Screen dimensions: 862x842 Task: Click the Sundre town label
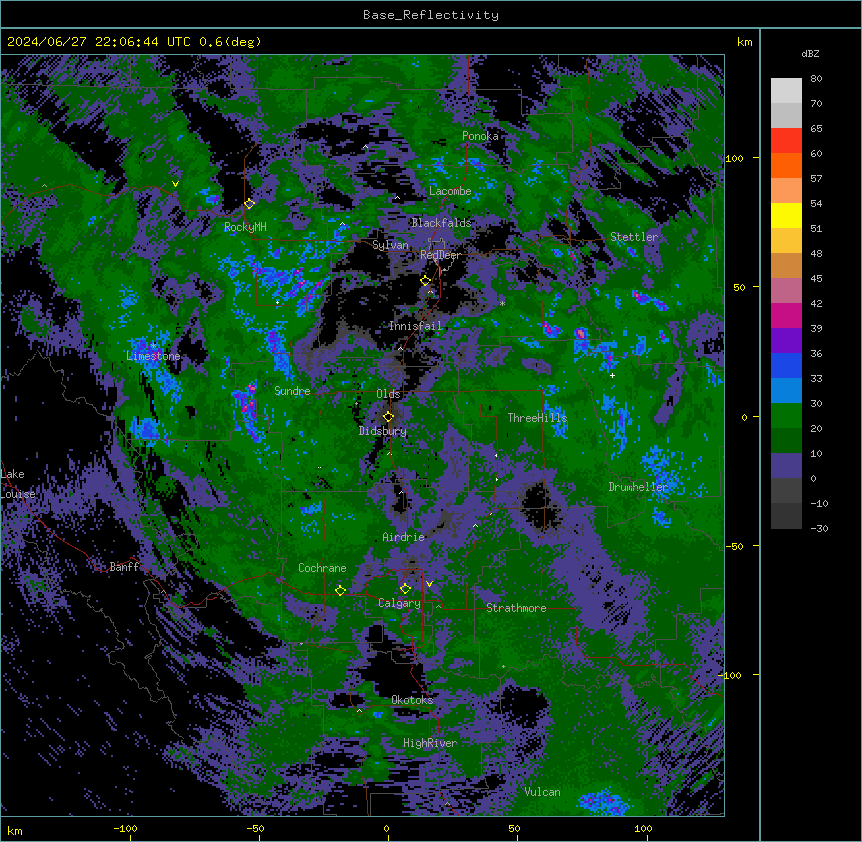point(292,391)
